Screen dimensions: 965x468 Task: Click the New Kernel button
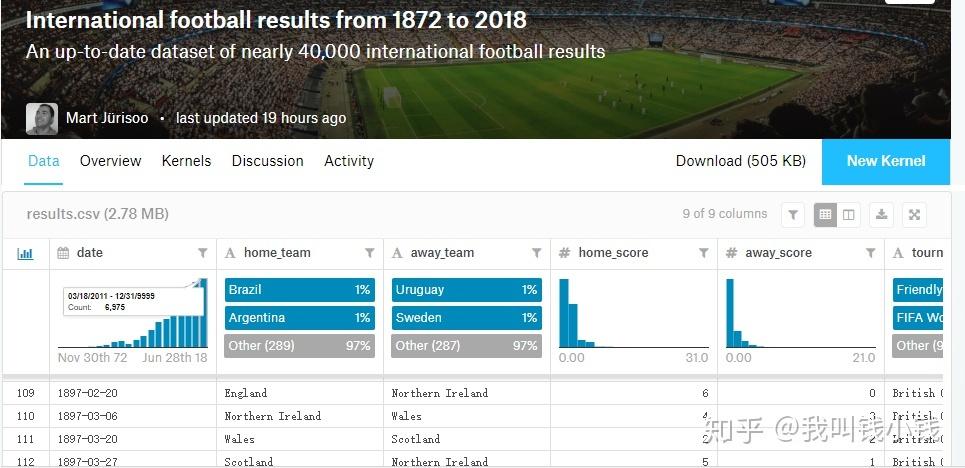click(x=886, y=161)
